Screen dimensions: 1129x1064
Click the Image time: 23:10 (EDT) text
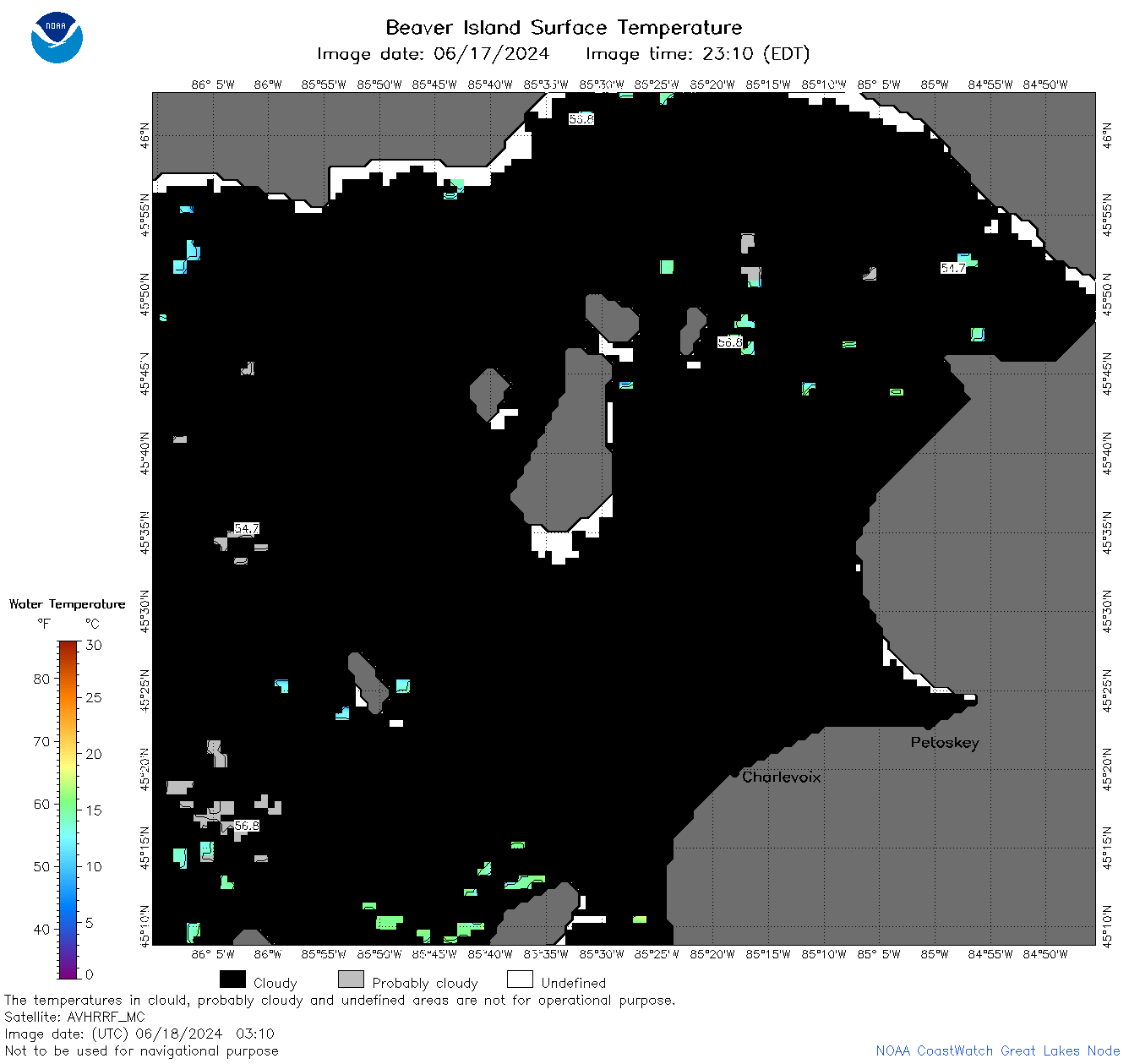coord(697,54)
